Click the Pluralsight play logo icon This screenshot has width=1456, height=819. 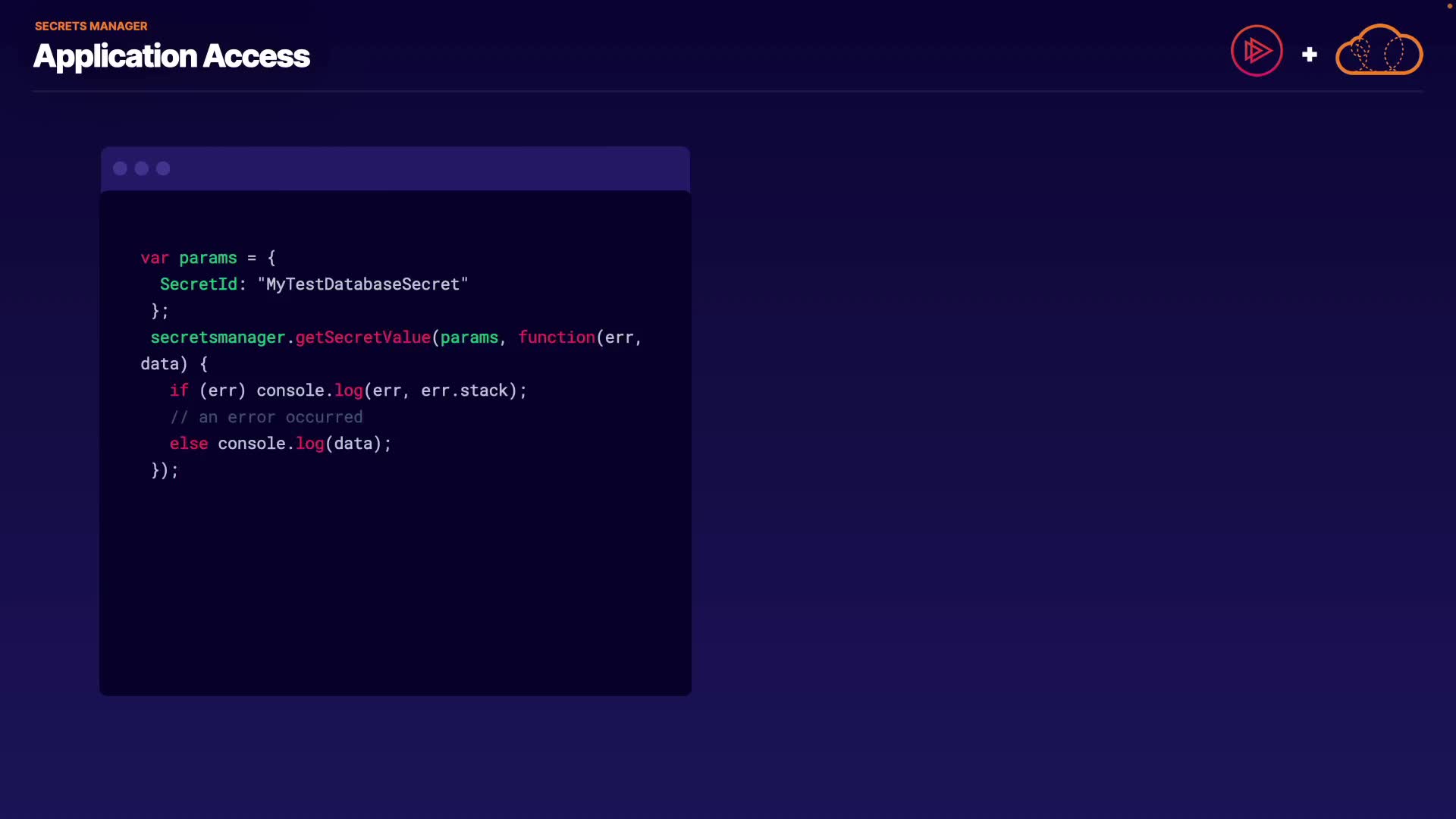tap(1257, 51)
